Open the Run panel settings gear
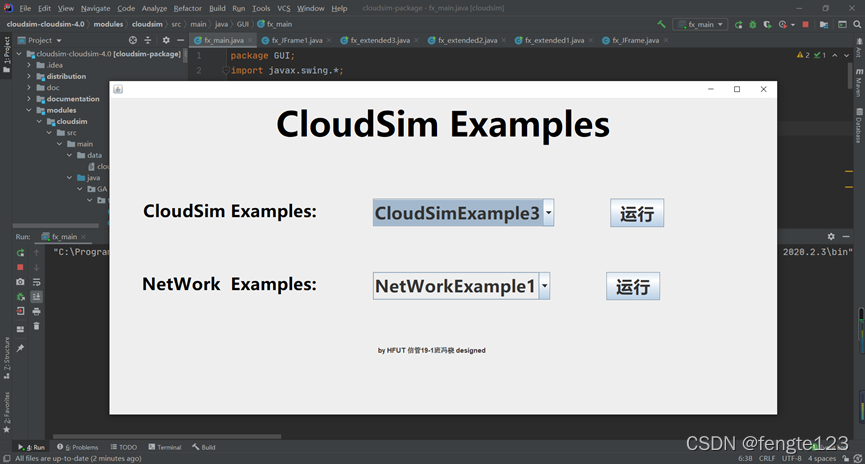Image resolution: width=865 pixels, height=464 pixels. tap(831, 236)
